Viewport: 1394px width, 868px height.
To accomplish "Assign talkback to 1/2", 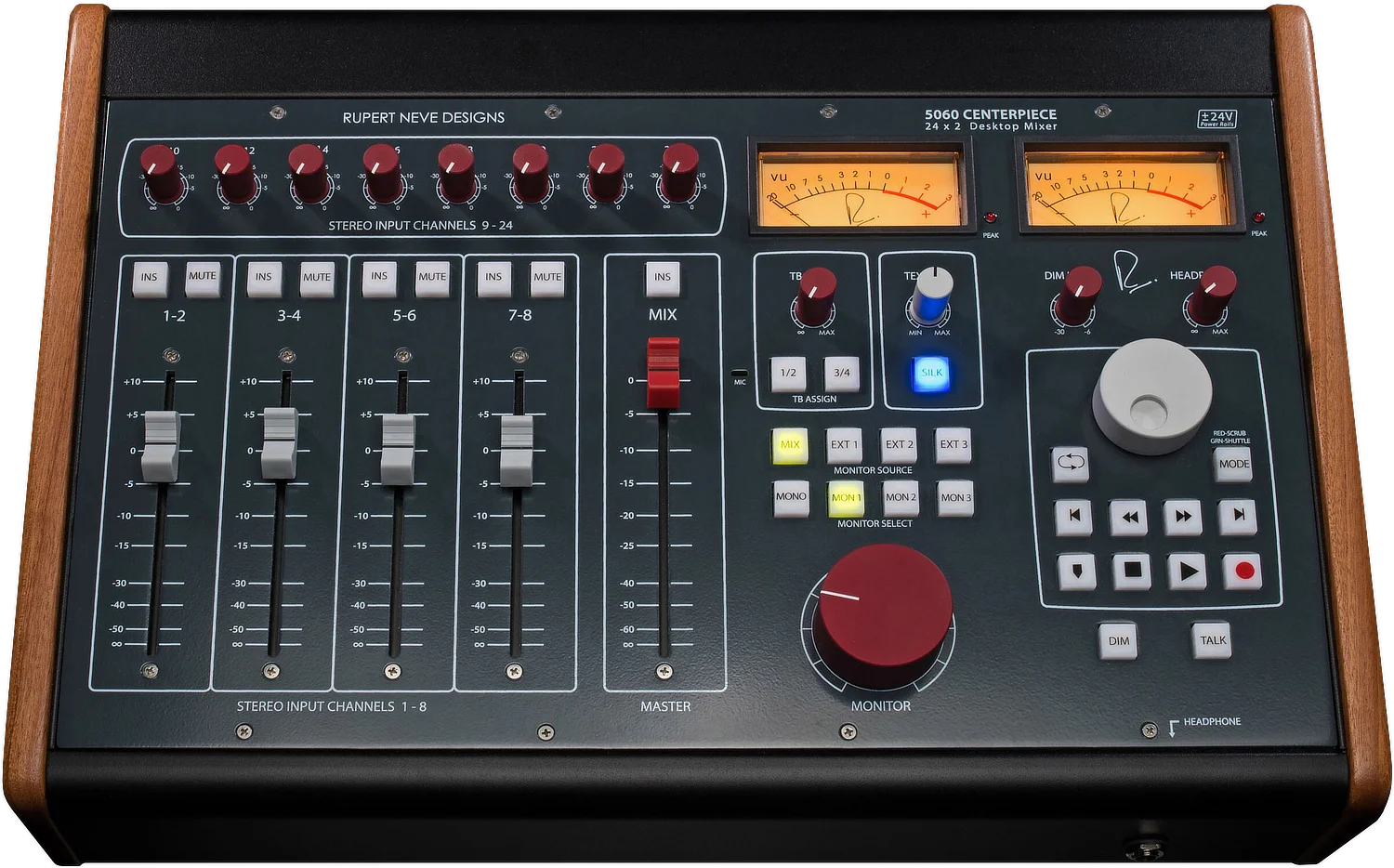I will click(x=788, y=374).
